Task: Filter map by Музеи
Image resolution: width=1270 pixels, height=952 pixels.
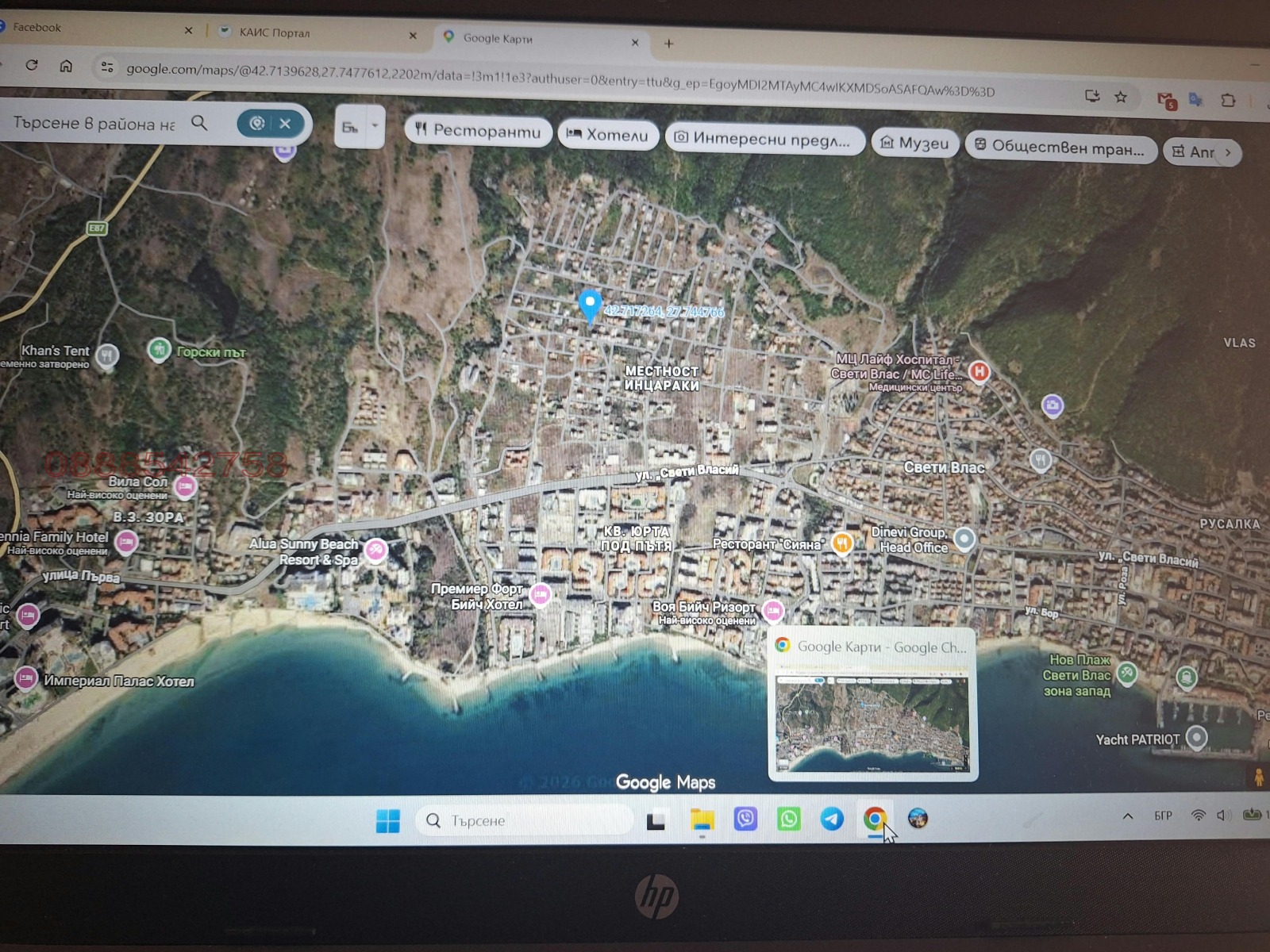Action: [x=915, y=143]
